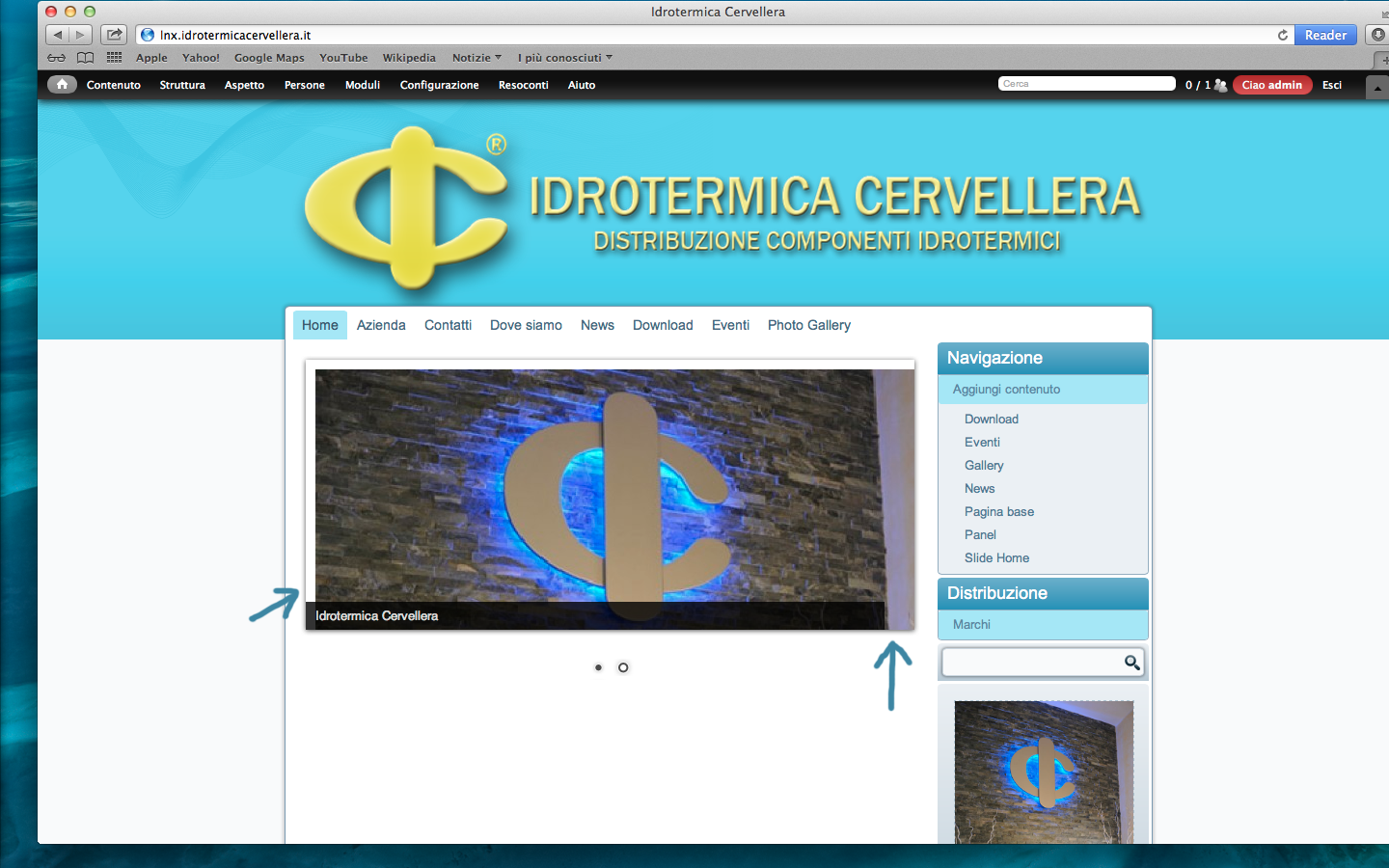
Task: Reload the page with the refresh icon
Action: pos(1283,35)
